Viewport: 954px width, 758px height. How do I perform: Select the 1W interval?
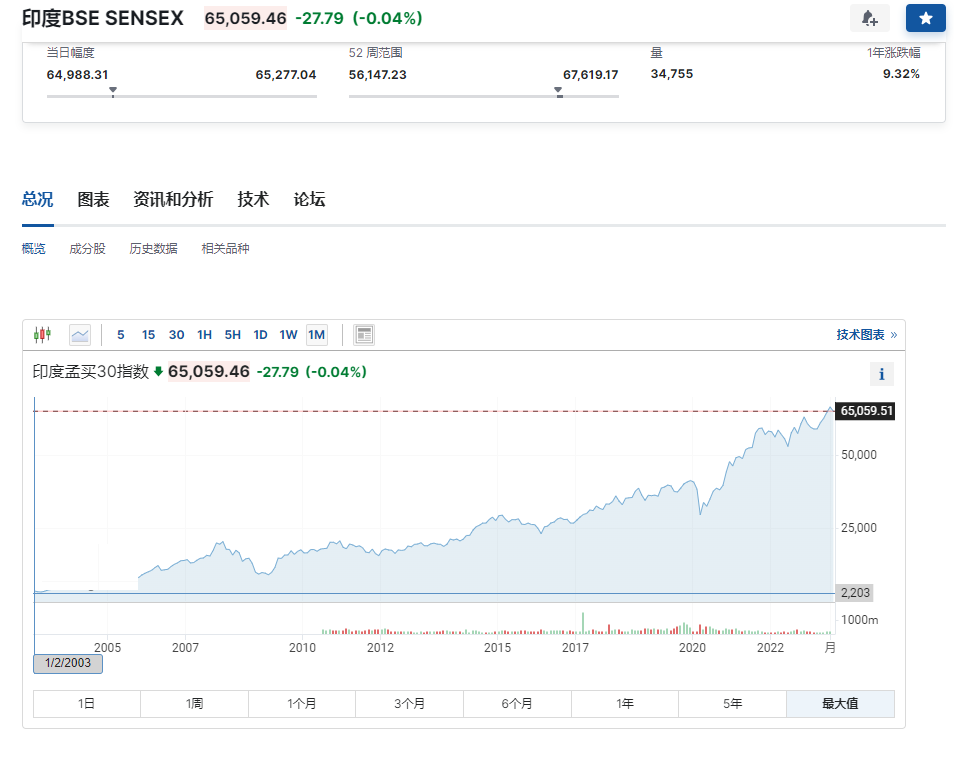(x=288, y=335)
